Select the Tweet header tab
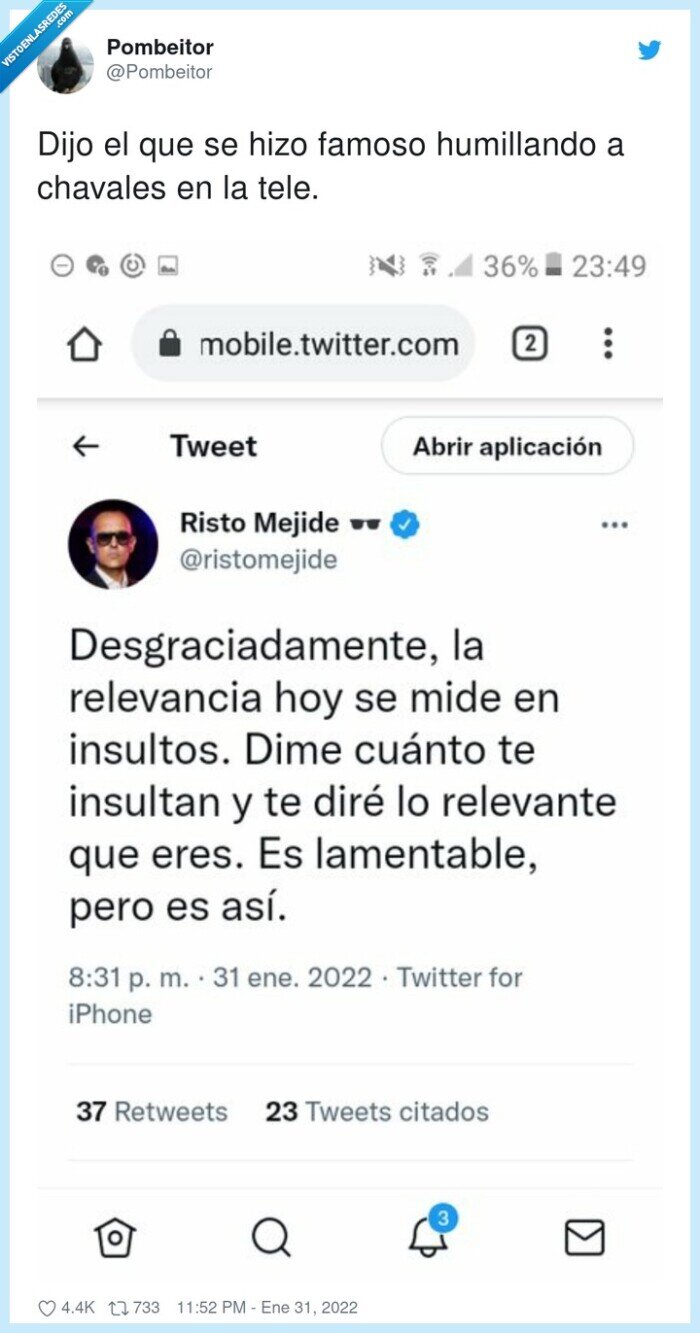 tap(213, 446)
